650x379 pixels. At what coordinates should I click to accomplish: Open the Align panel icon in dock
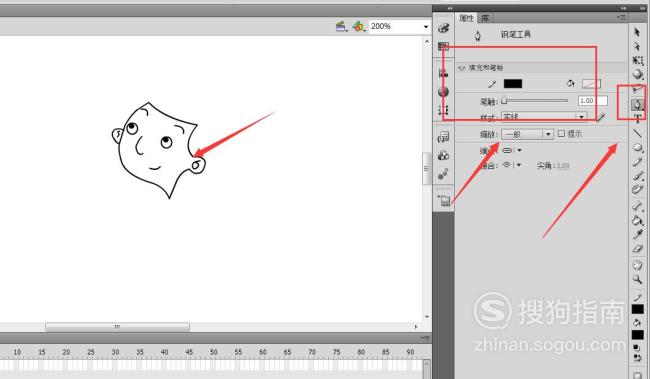(x=444, y=73)
